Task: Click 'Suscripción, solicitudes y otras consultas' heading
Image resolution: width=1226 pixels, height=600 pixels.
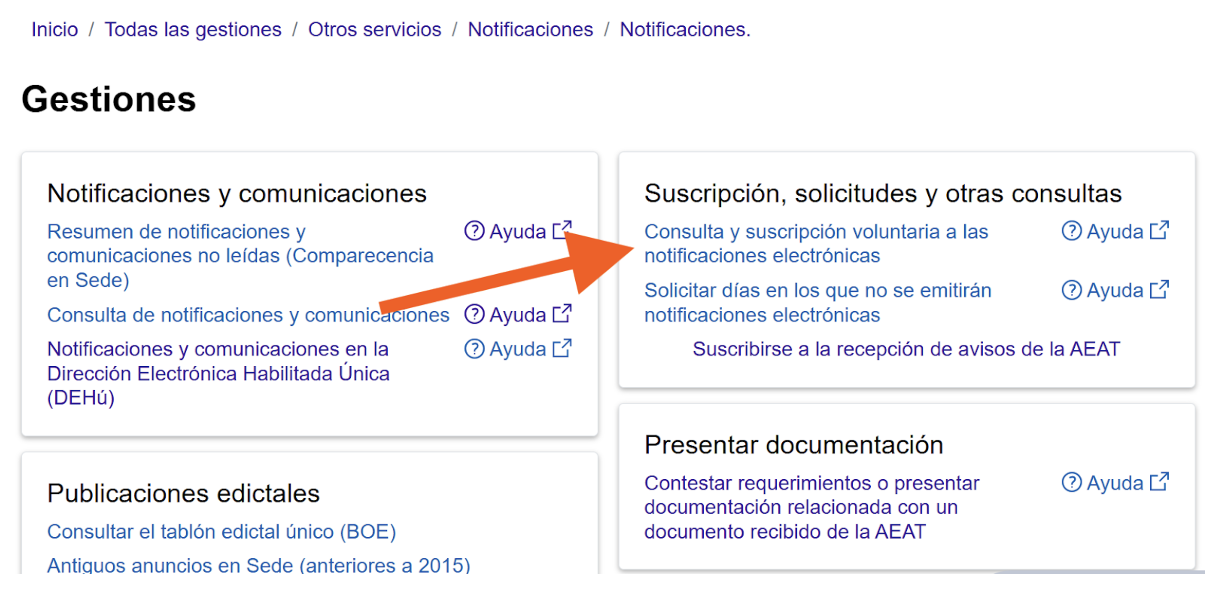Action: tap(883, 193)
